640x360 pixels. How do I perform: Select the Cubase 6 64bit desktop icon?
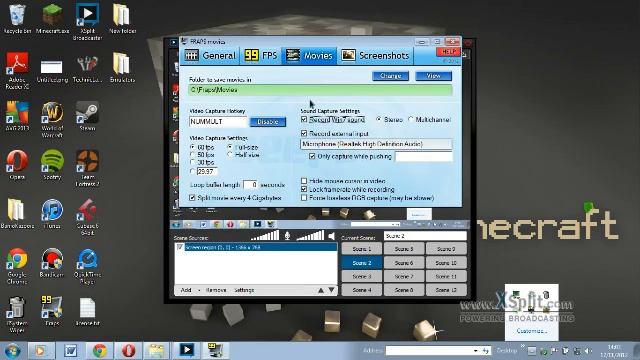(x=87, y=217)
